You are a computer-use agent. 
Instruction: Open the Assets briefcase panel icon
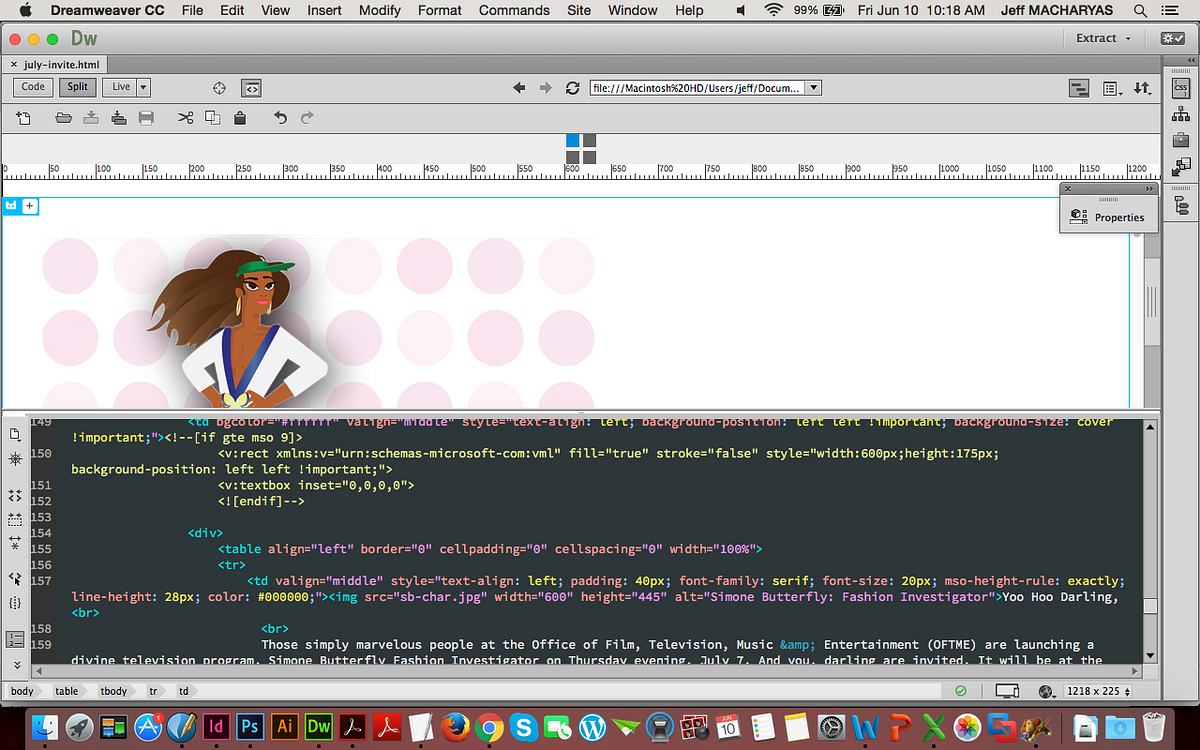point(1181,140)
